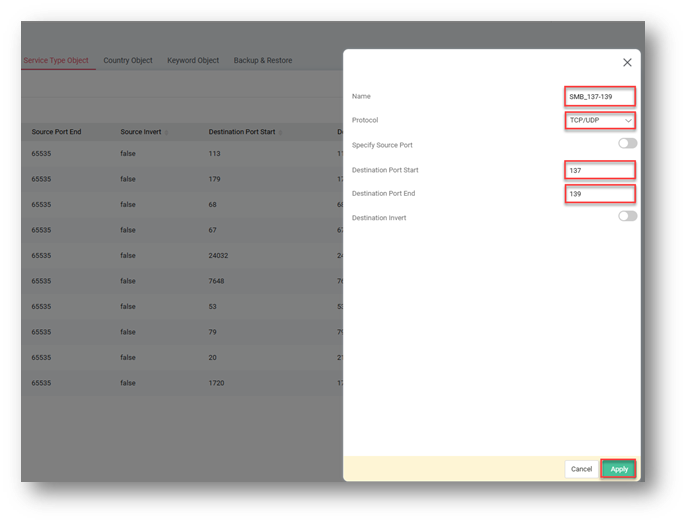Screen dimensions: 687x524
Task: Click the Source Port End column header
Action: (56, 132)
